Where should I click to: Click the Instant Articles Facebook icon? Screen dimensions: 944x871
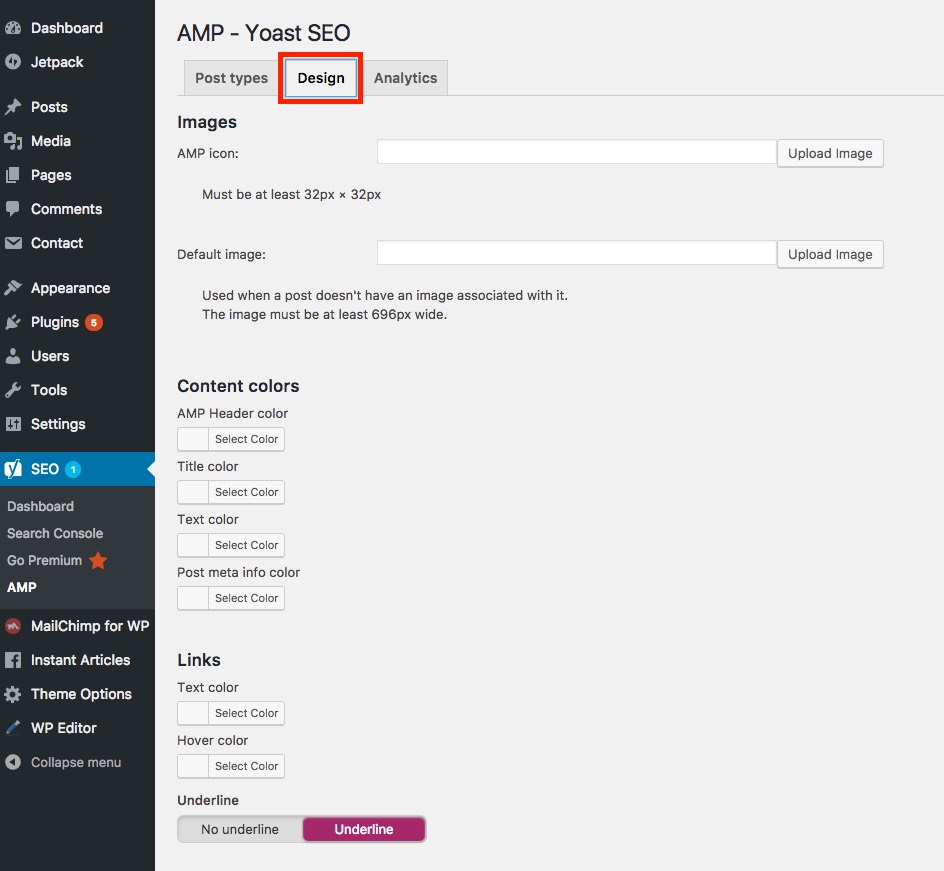point(13,660)
